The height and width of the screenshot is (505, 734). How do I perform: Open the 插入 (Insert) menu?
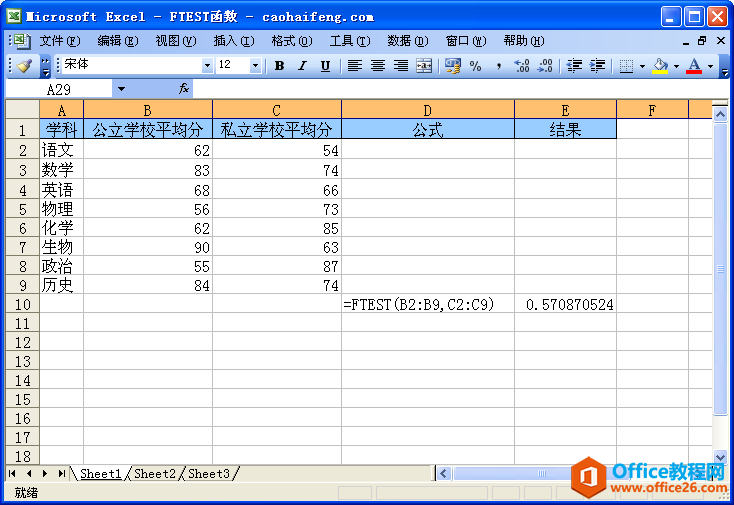(x=234, y=41)
